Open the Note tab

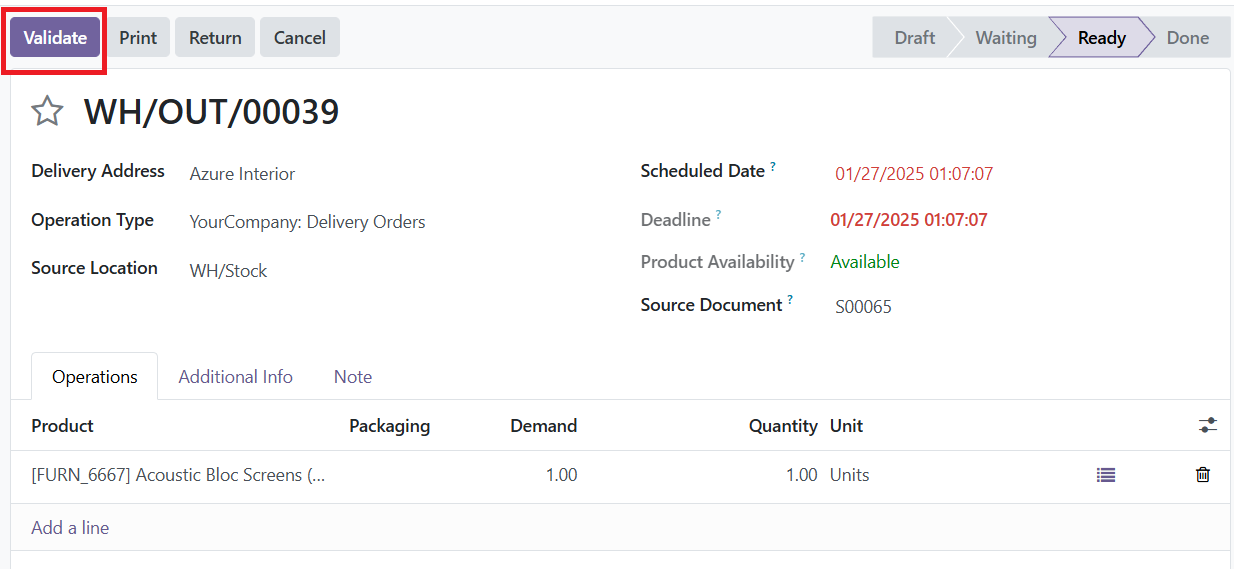353,377
